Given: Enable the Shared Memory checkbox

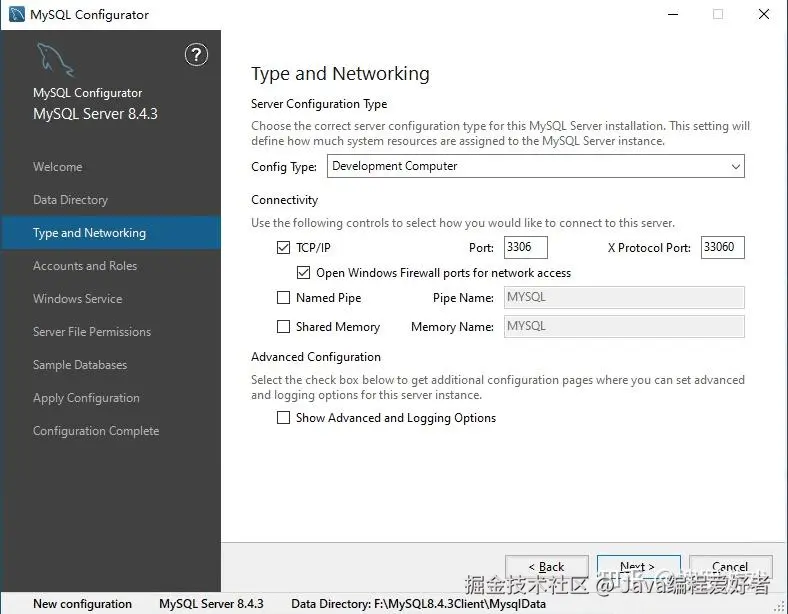Looking at the screenshot, I should (283, 327).
